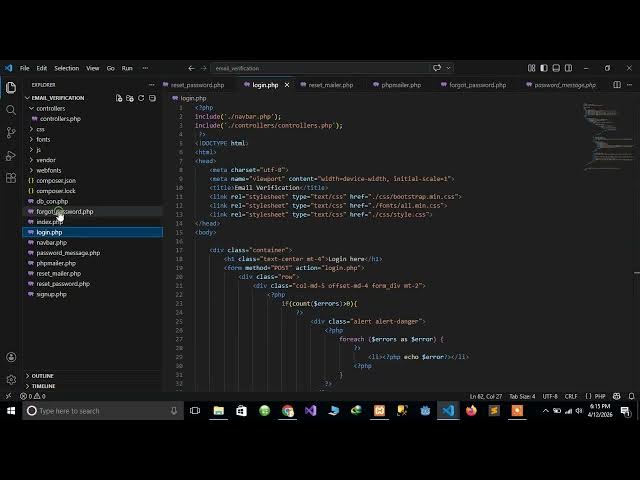Open the Go menu
The height and width of the screenshot is (480, 640).
coord(111,68)
